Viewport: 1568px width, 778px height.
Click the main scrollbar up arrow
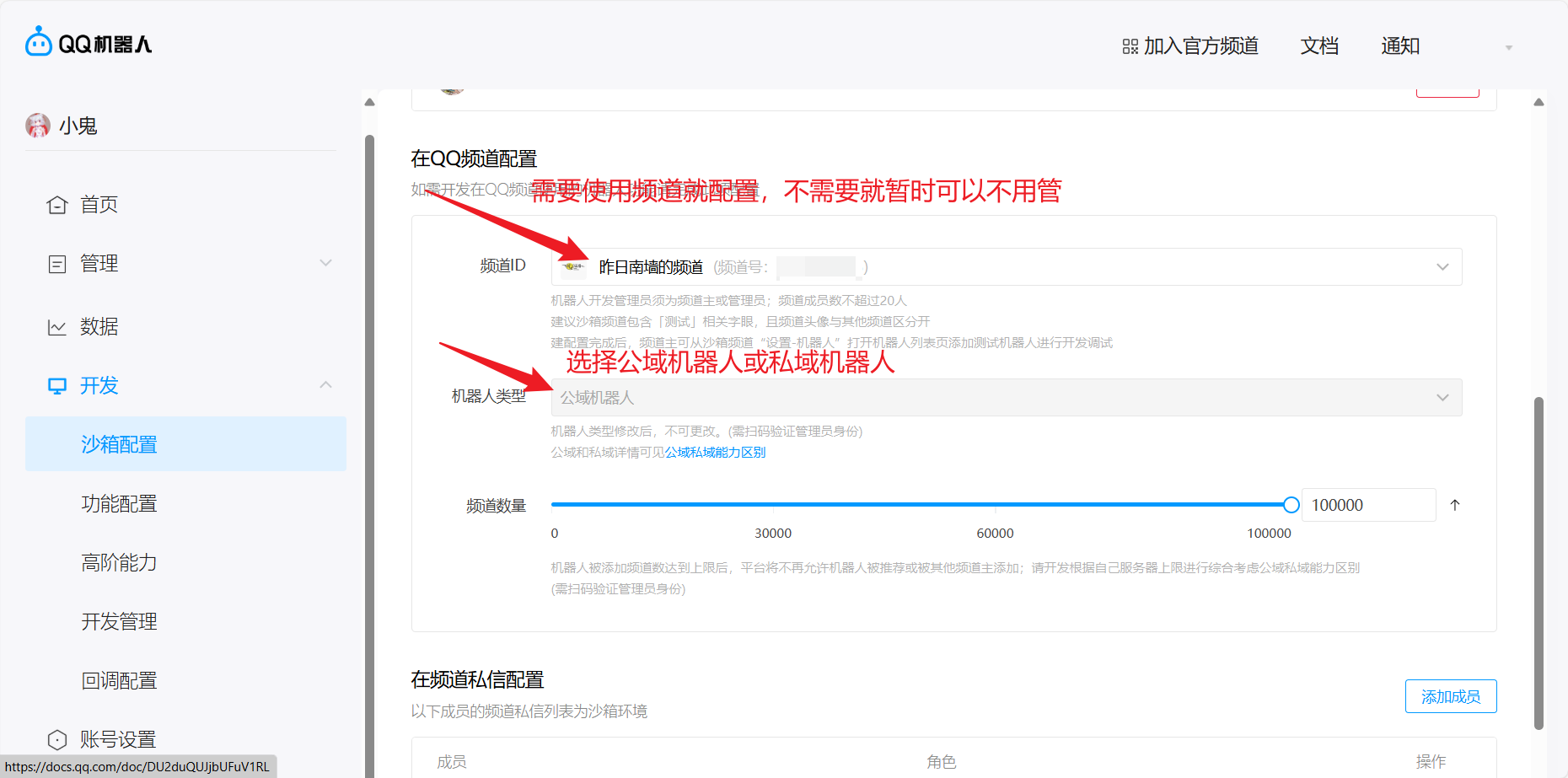click(x=1538, y=102)
